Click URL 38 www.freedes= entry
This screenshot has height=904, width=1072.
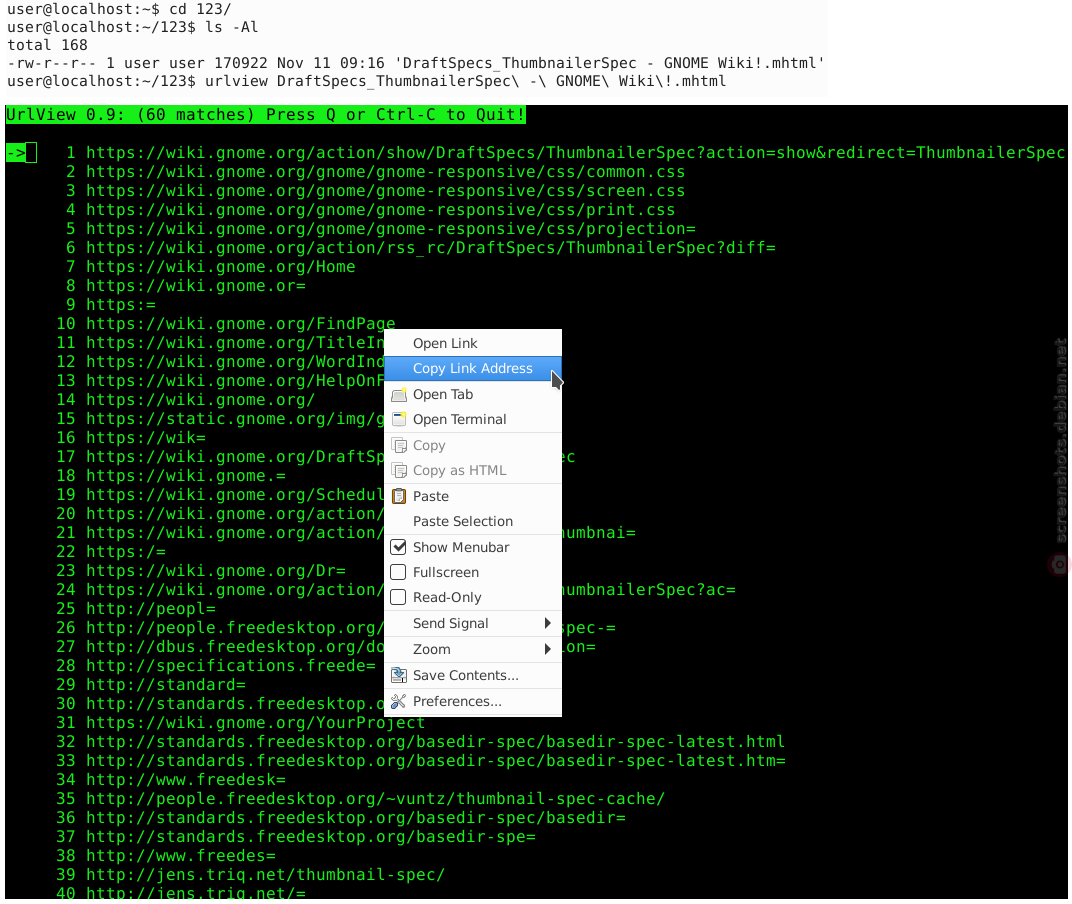(180, 855)
